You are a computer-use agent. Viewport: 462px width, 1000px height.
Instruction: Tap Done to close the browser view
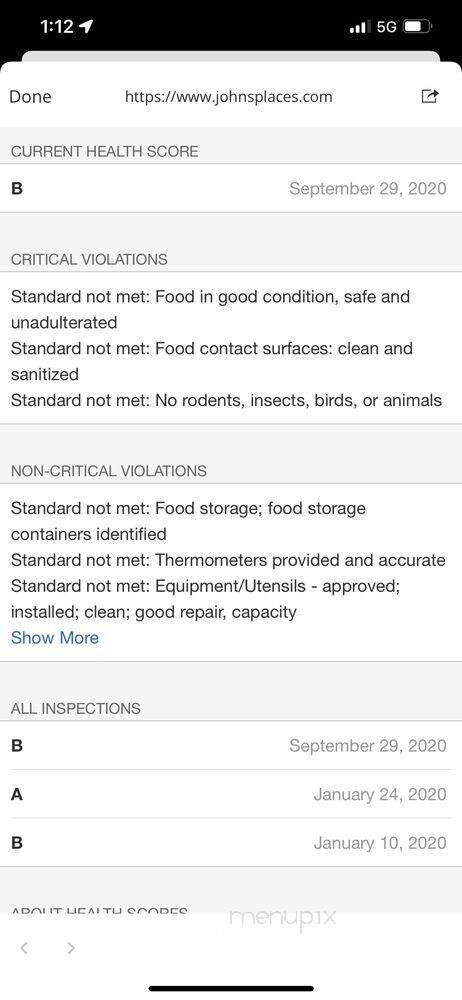tap(31, 96)
